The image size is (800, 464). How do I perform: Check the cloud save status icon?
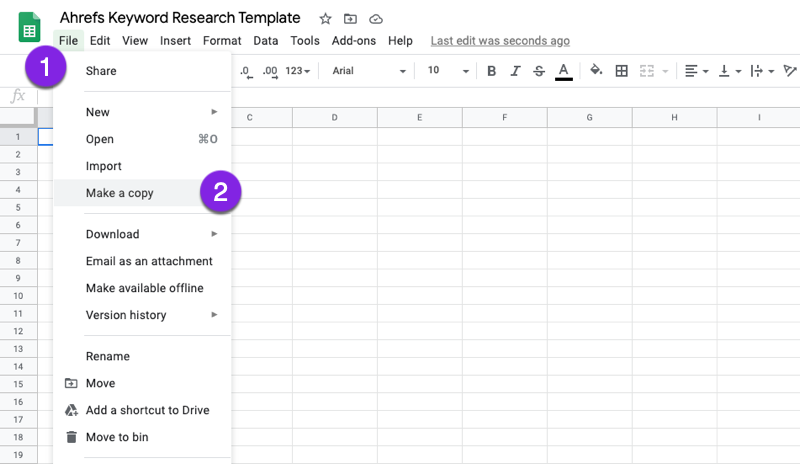376,19
